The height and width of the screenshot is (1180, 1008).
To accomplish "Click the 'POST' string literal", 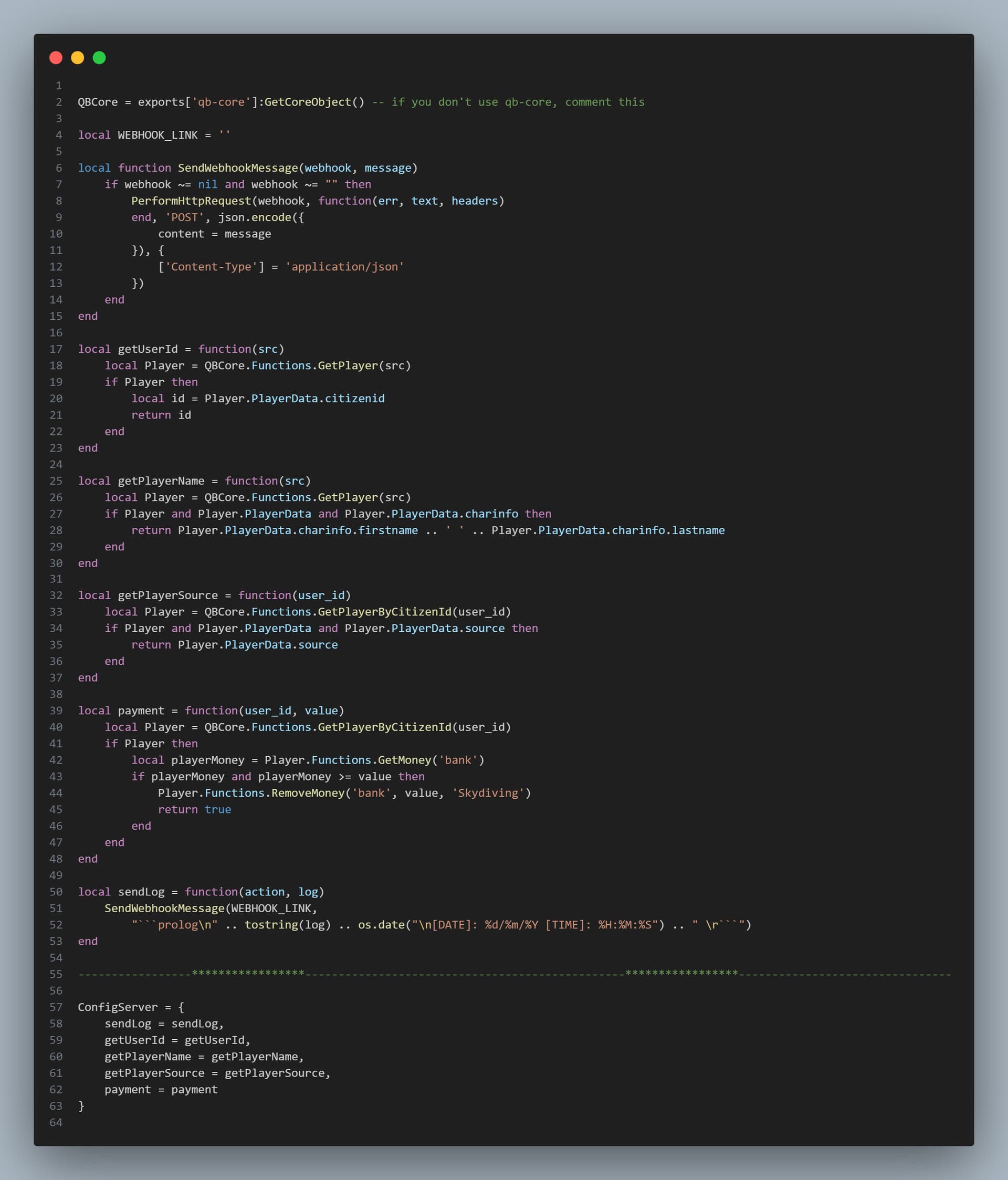I will [184, 217].
